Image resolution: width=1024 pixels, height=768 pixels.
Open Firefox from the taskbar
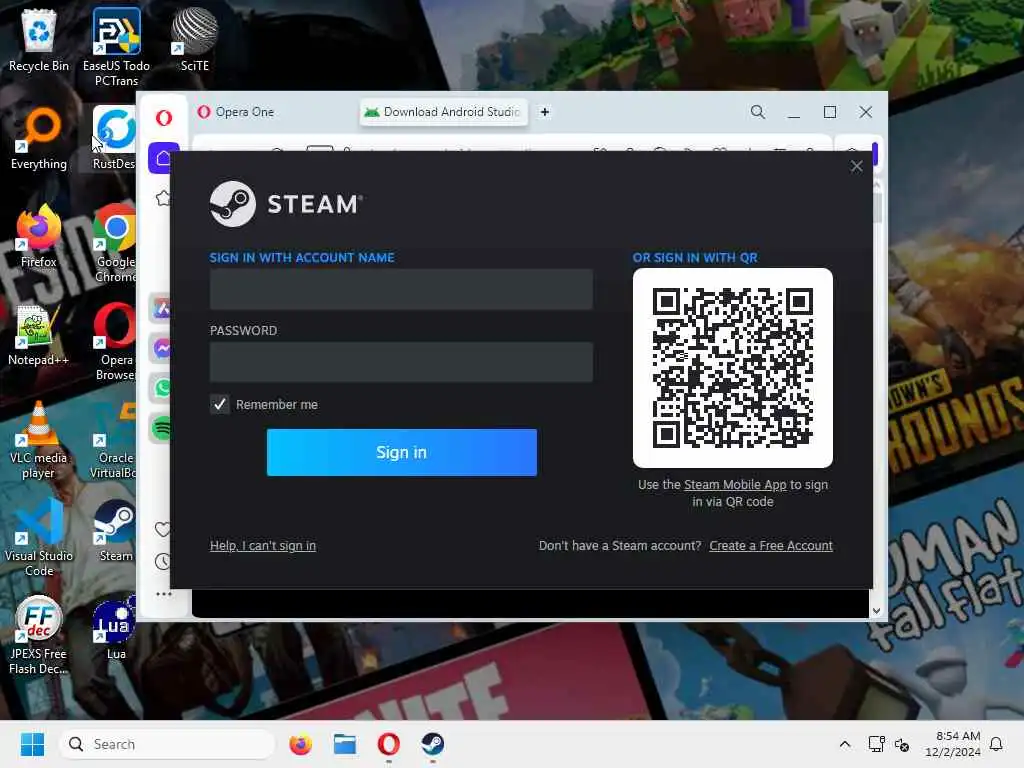pyautogui.click(x=300, y=744)
